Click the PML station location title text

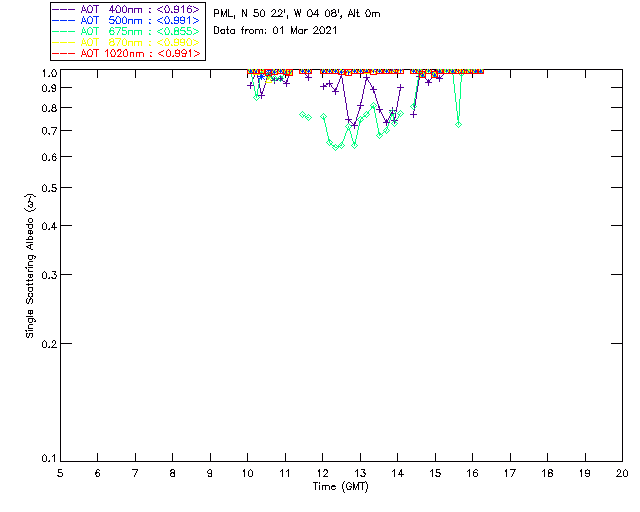tap(297, 13)
